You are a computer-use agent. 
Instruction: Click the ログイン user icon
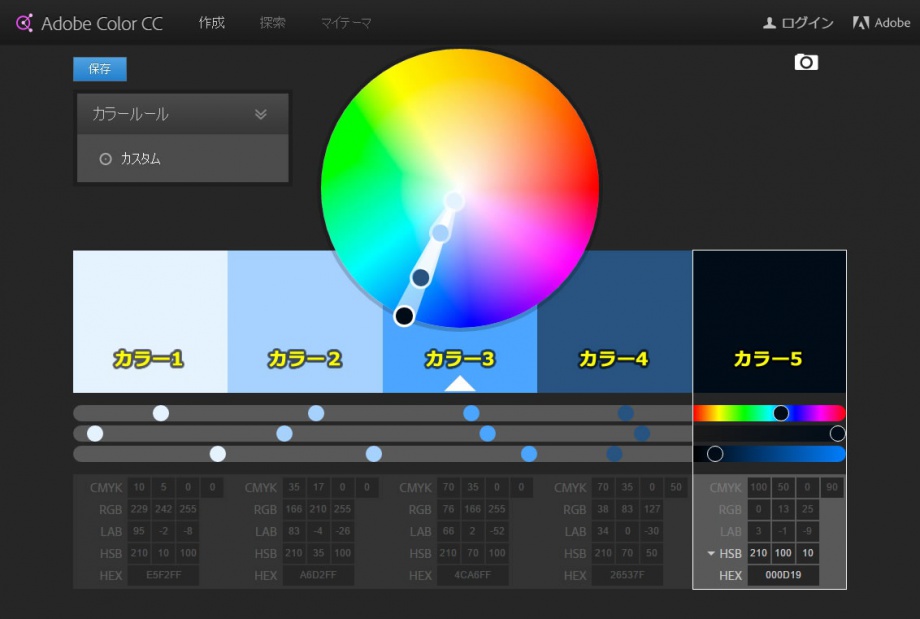pyautogui.click(x=769, y=23)
